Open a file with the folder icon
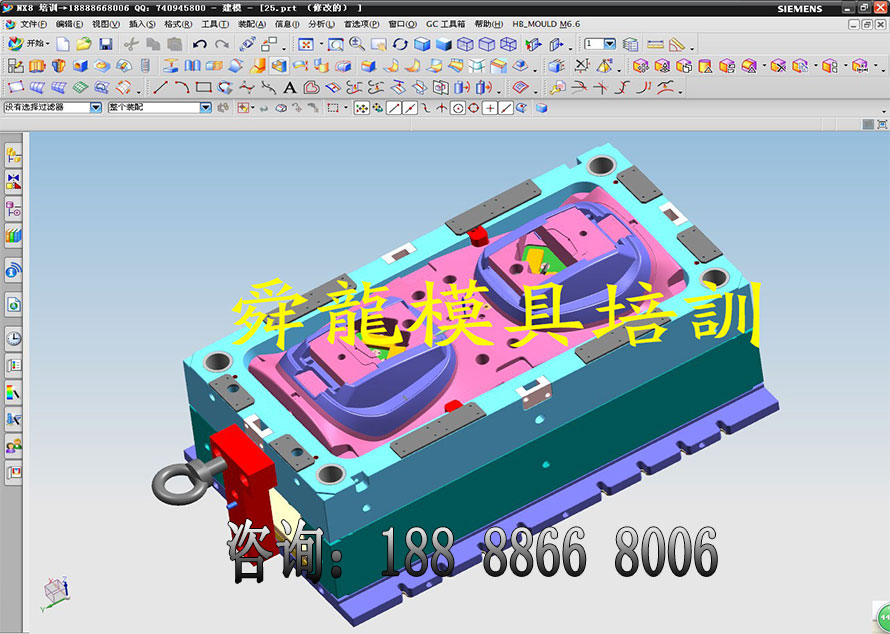The image size is (890, 634). coord(84,44)
